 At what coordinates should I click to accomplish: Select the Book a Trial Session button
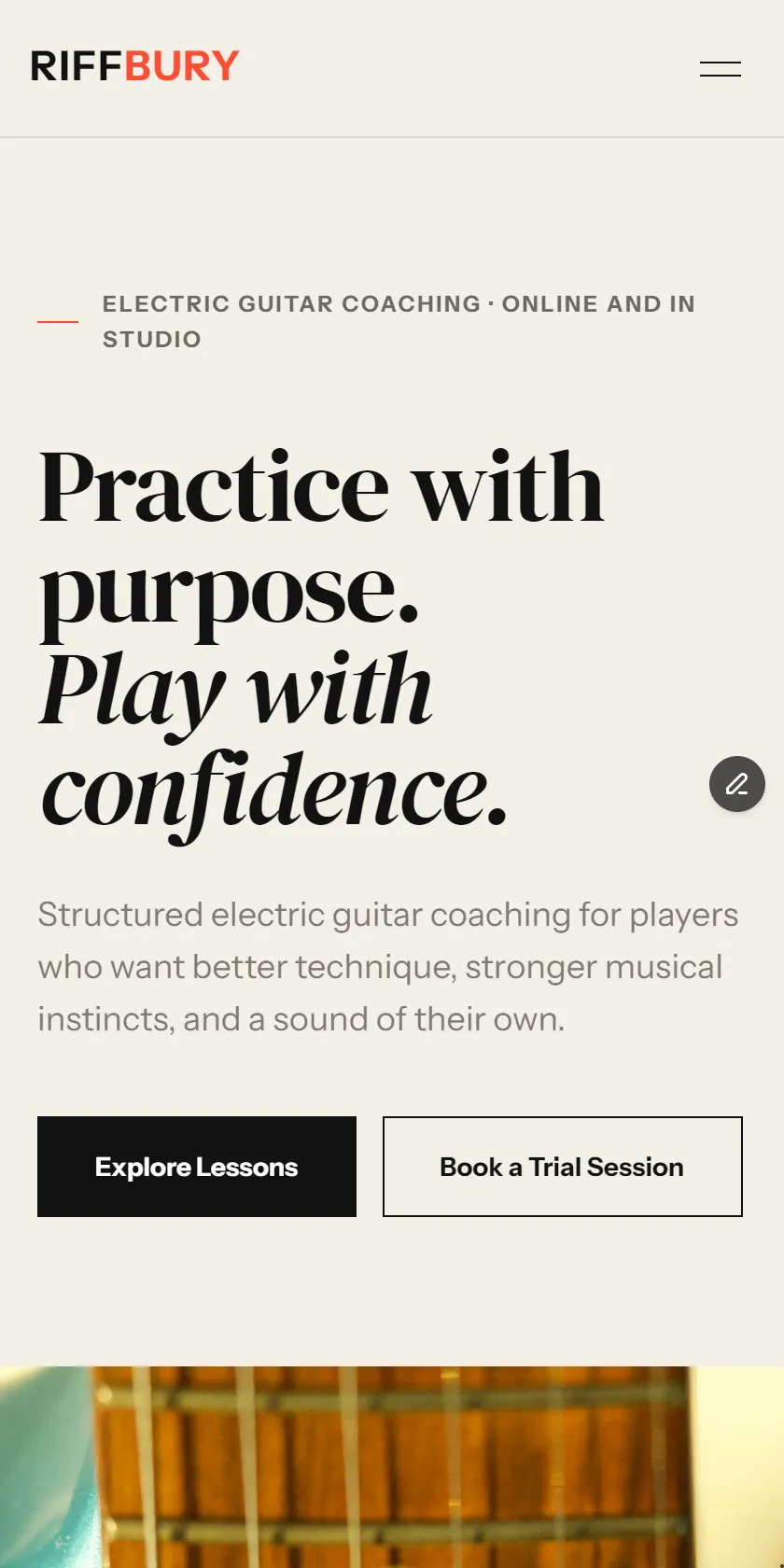click(563, 1167)
